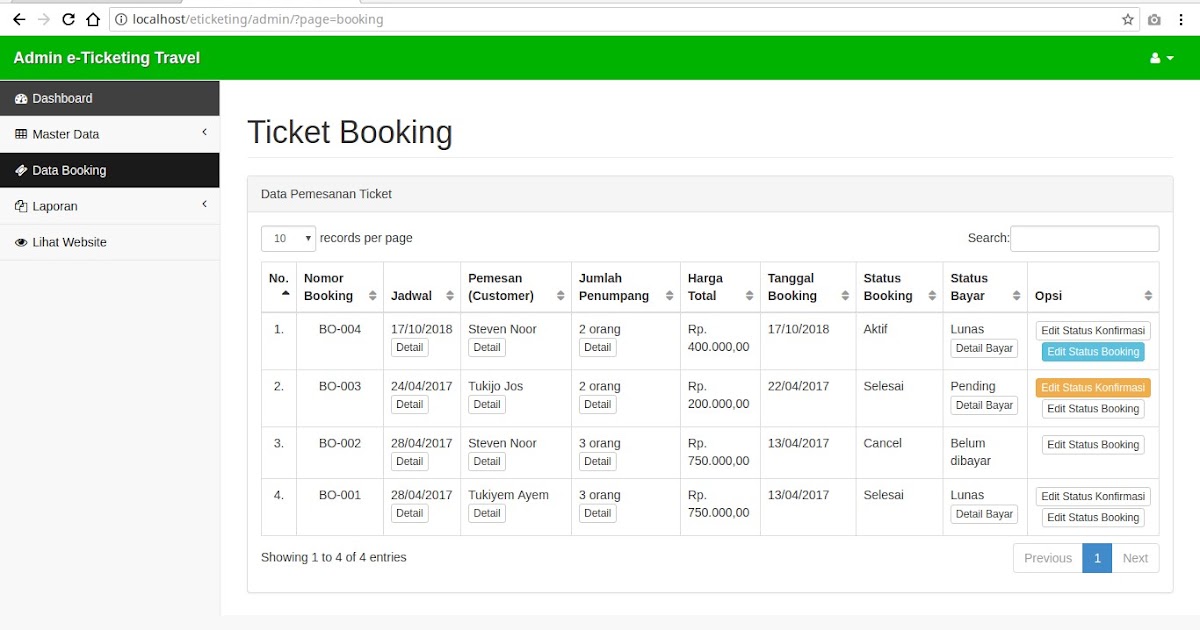Select Data Booking in the sidebar
Viewport: 1200px width, 630px height.
coord(70,170)
